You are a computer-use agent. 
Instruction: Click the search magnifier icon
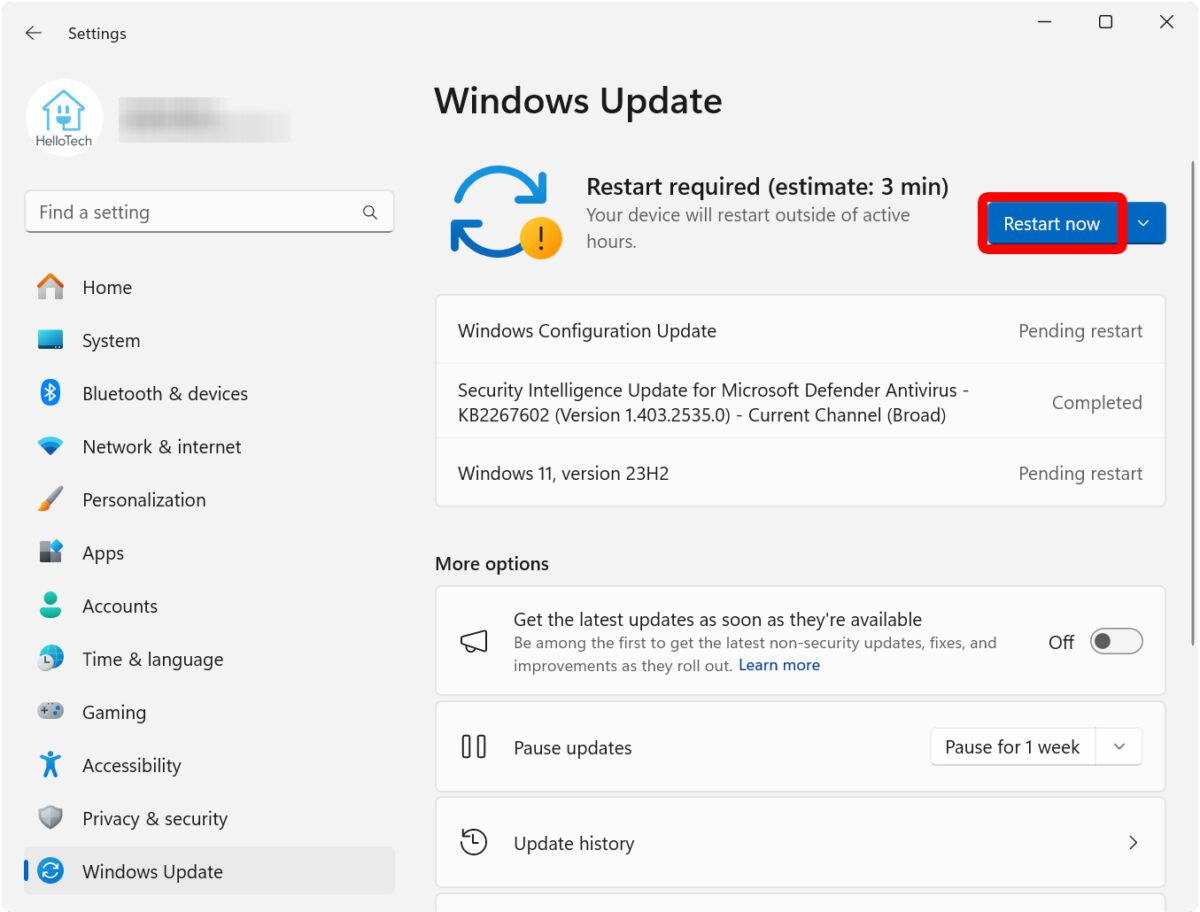(370, 212)
